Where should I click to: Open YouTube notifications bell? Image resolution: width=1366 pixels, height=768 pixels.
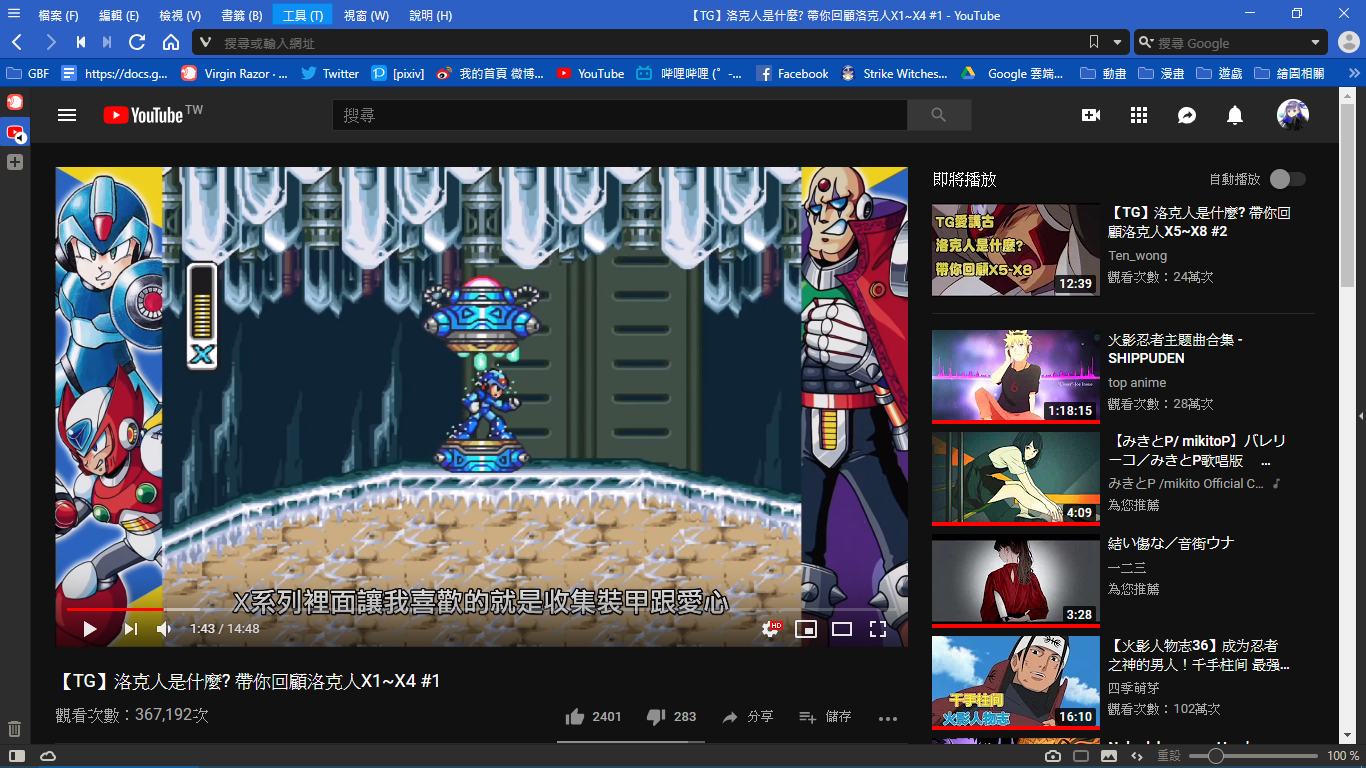[x=1235, y=115]
